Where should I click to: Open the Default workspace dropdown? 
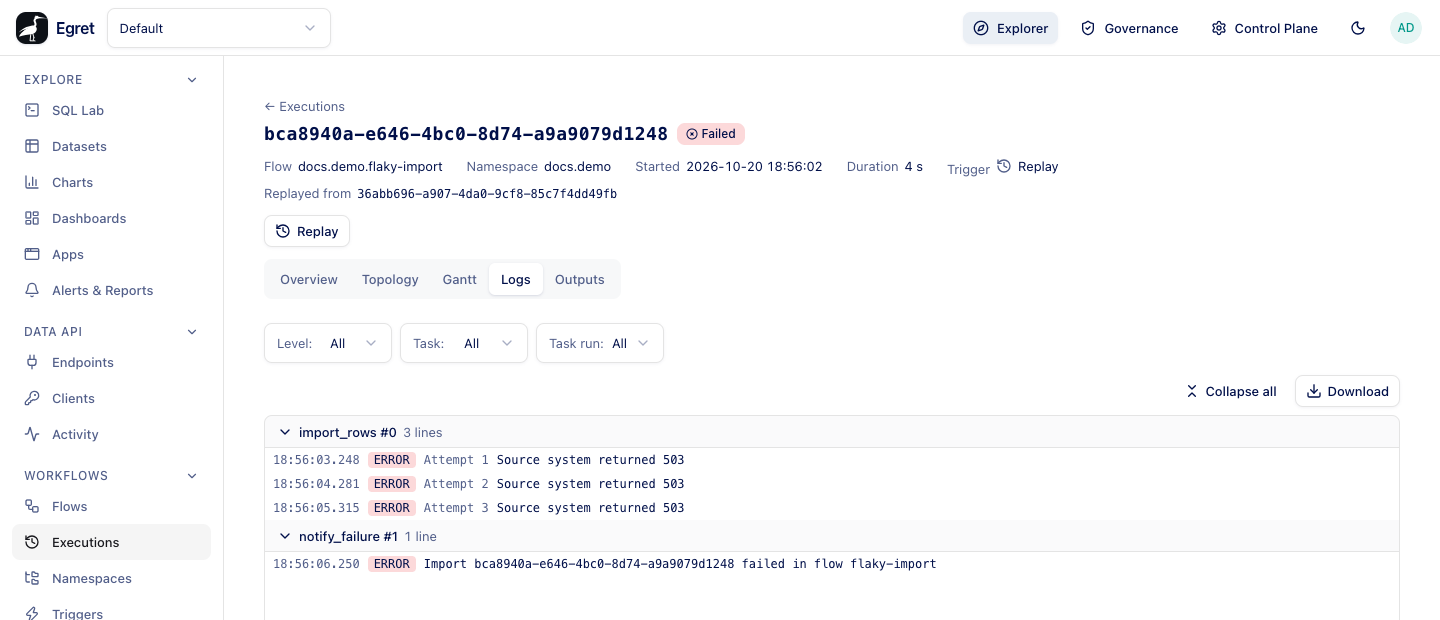[219, 28]
